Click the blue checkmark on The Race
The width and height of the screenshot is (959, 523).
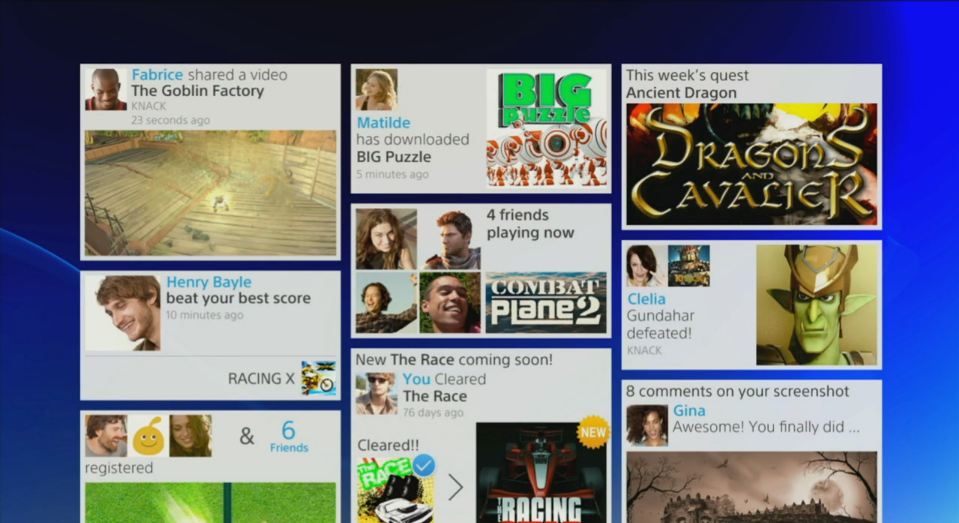pos(423,465)
